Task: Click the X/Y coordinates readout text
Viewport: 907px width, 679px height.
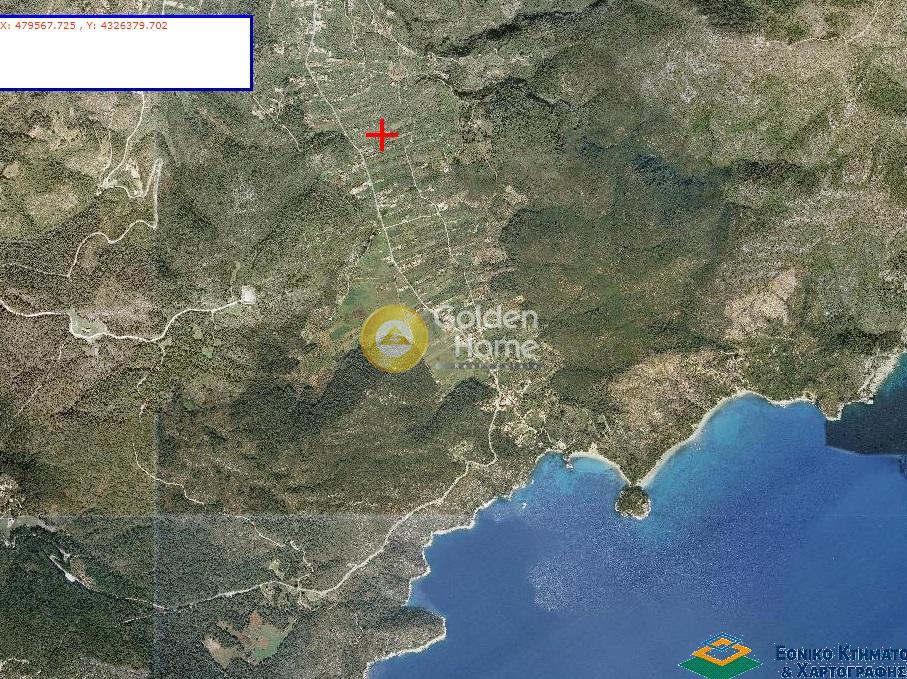Action: [x=84, y=26]
